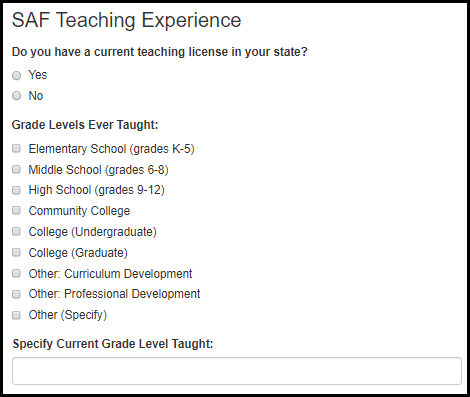The image size is (470, 397).
Task: Check Other: Curriculum Development box
Action: pos(16,274)
